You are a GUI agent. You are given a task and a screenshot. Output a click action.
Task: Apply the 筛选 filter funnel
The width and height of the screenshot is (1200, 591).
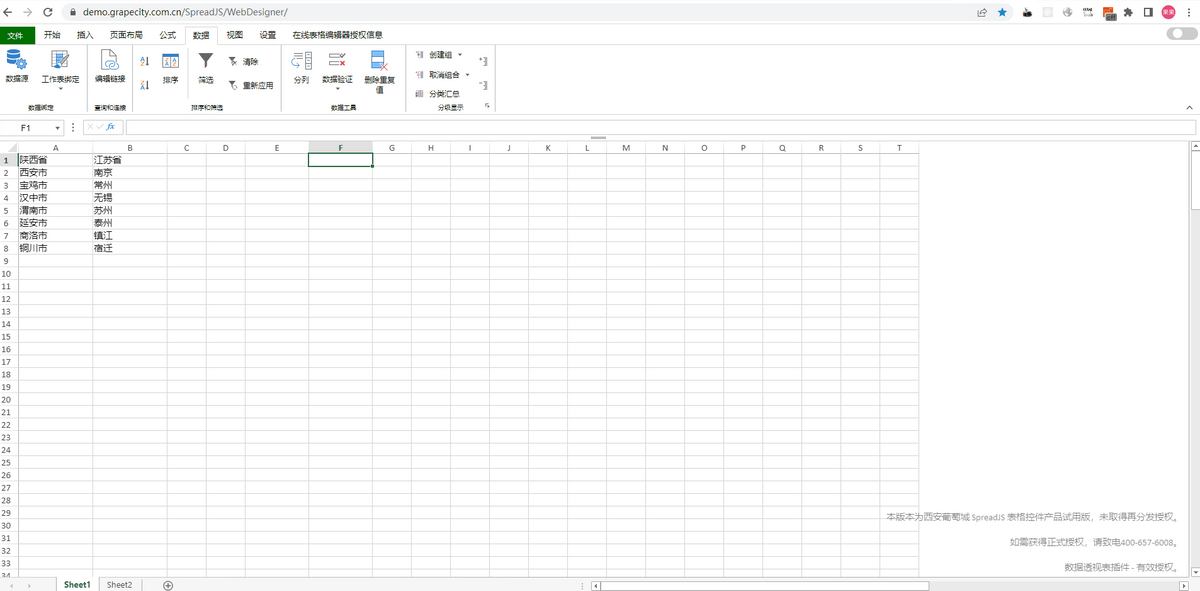[205, 68]
